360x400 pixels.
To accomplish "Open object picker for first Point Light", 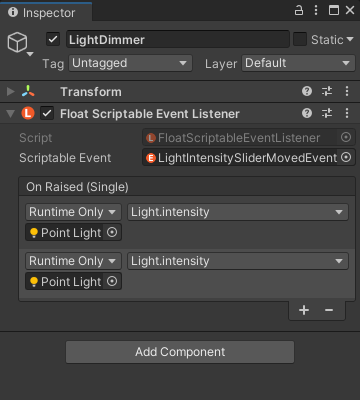I will [x=112, y=232].
